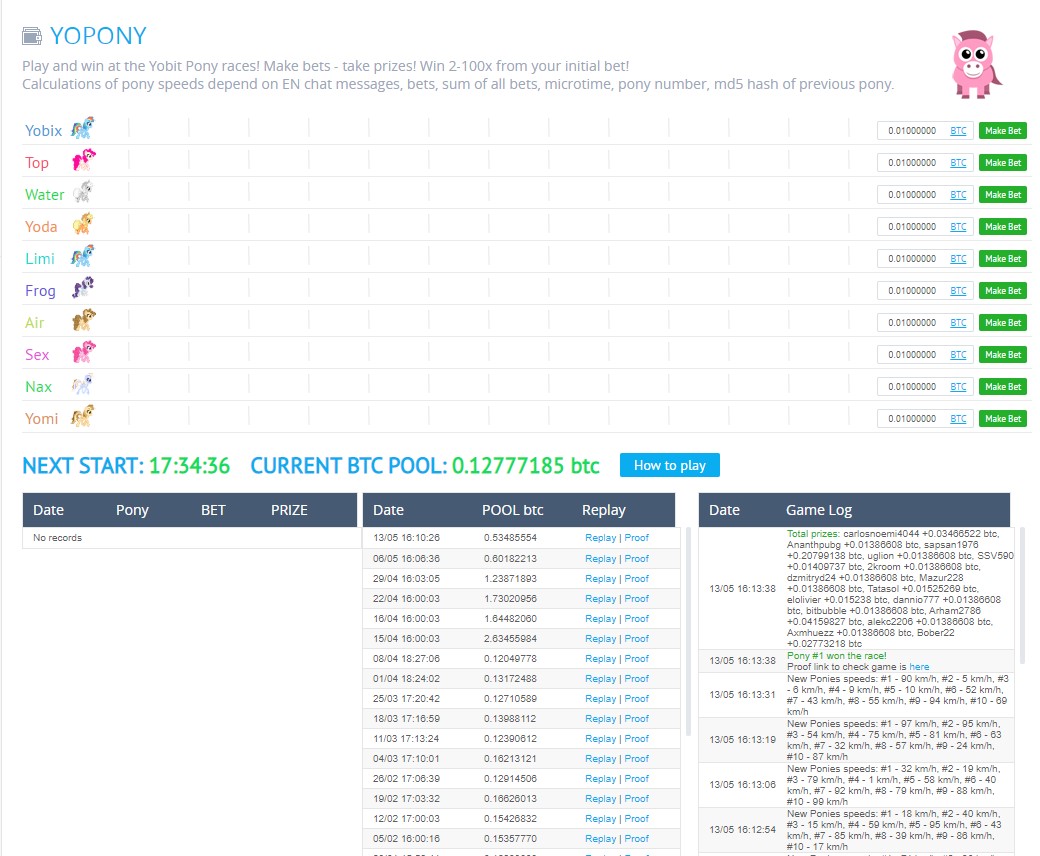The image size is (1040, 856).
Task: Make Bet on Yobix pony
Action: tap(1002, 131)
